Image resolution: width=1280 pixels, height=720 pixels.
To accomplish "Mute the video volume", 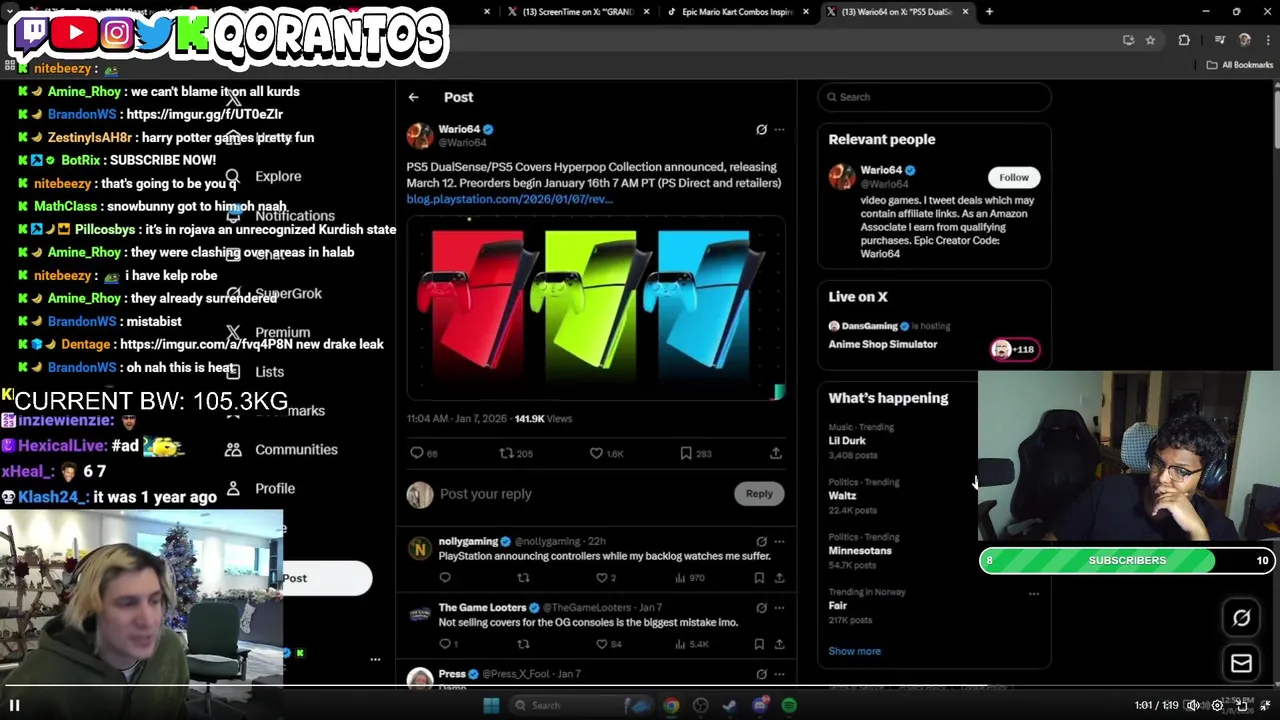I will coord(1193,705).
